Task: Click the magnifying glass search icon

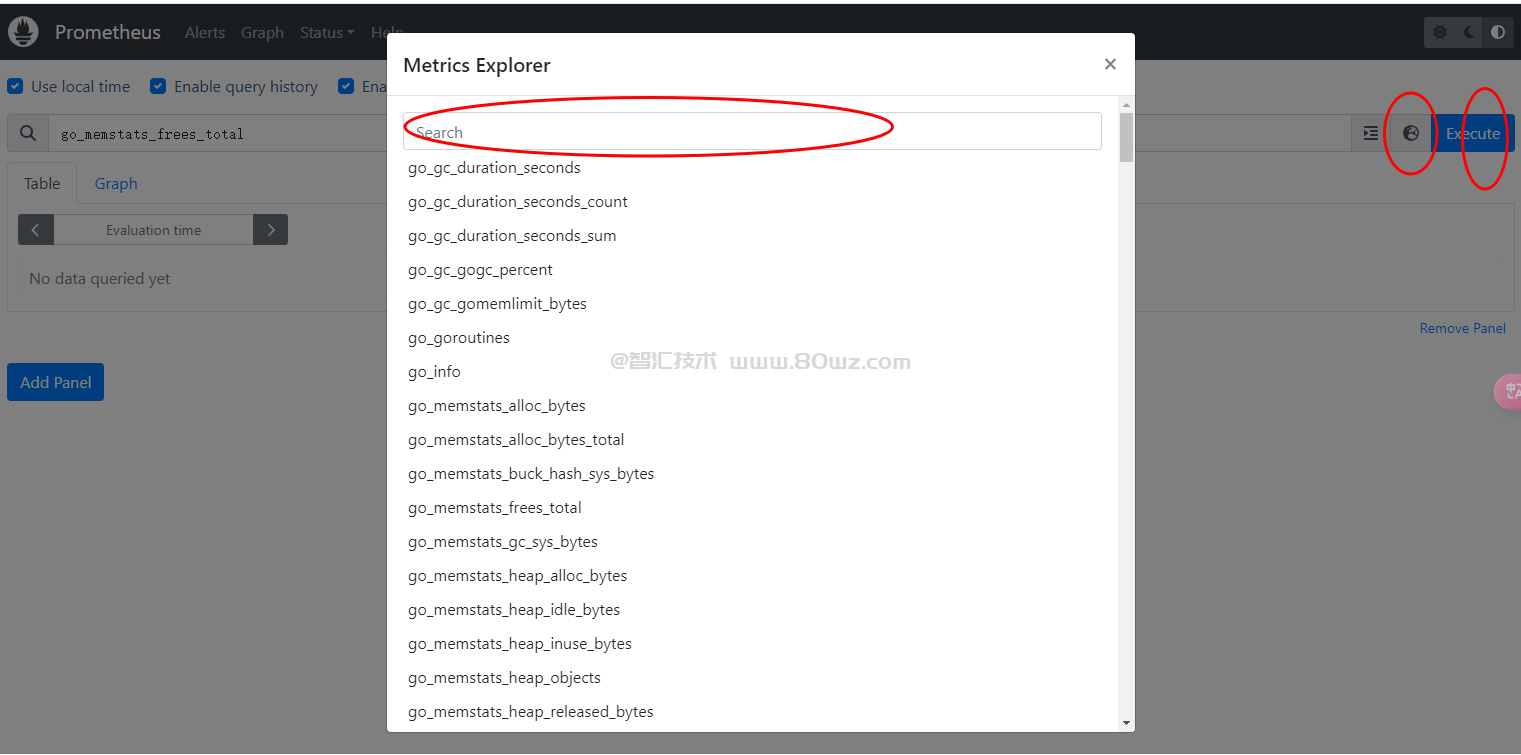Action: 28,133
